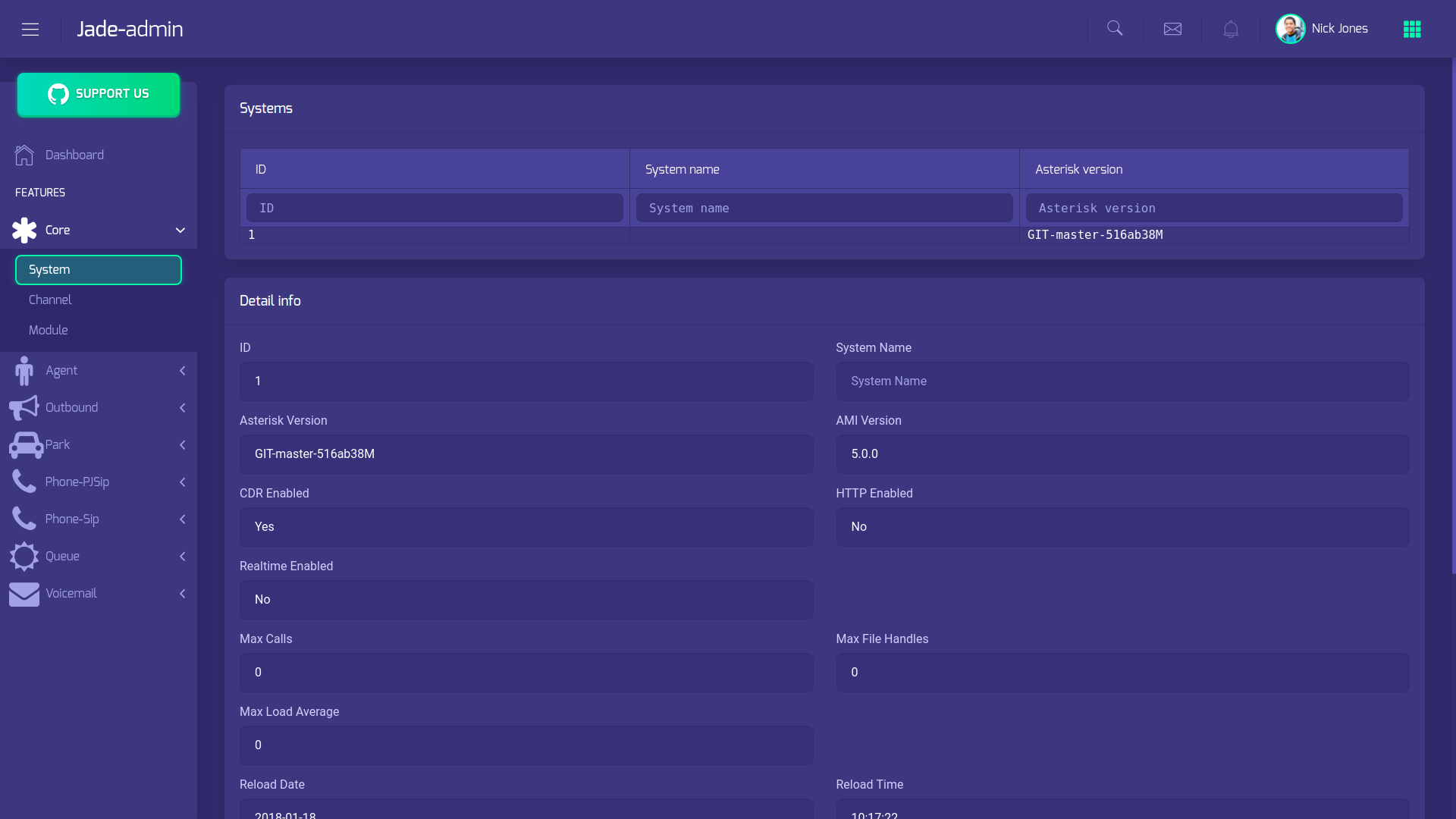The width and height of the screenshot is (1456, 819).
Task: Select the Module submenu item
Action: tap(49, 330)
